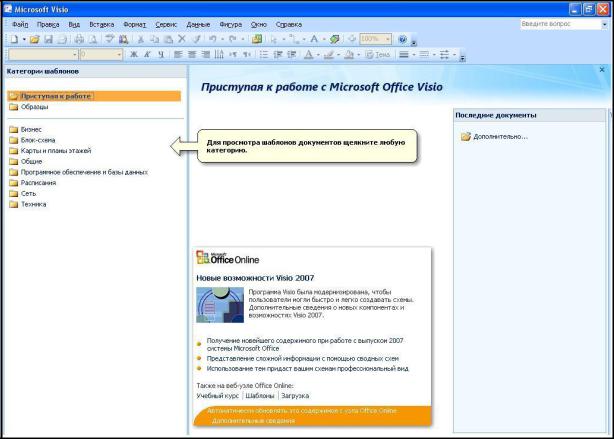
Task: Click the Print icon
Action: click(79, 39)
